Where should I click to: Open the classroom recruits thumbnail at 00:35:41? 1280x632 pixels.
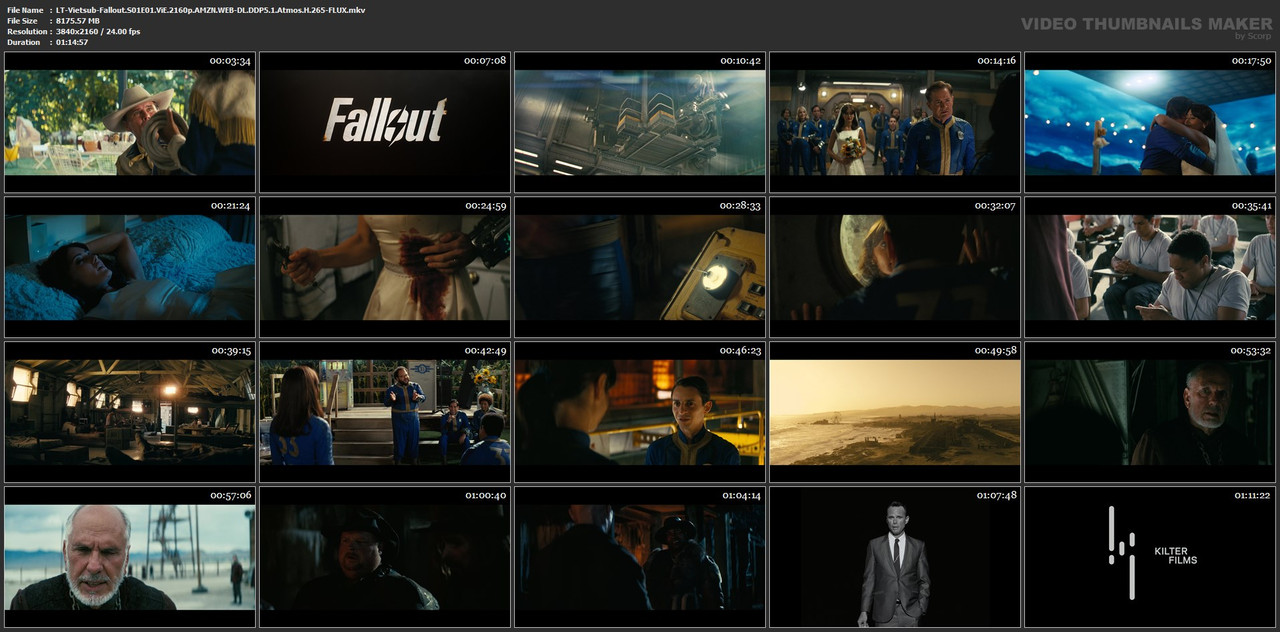click(x=1150, y=267)
